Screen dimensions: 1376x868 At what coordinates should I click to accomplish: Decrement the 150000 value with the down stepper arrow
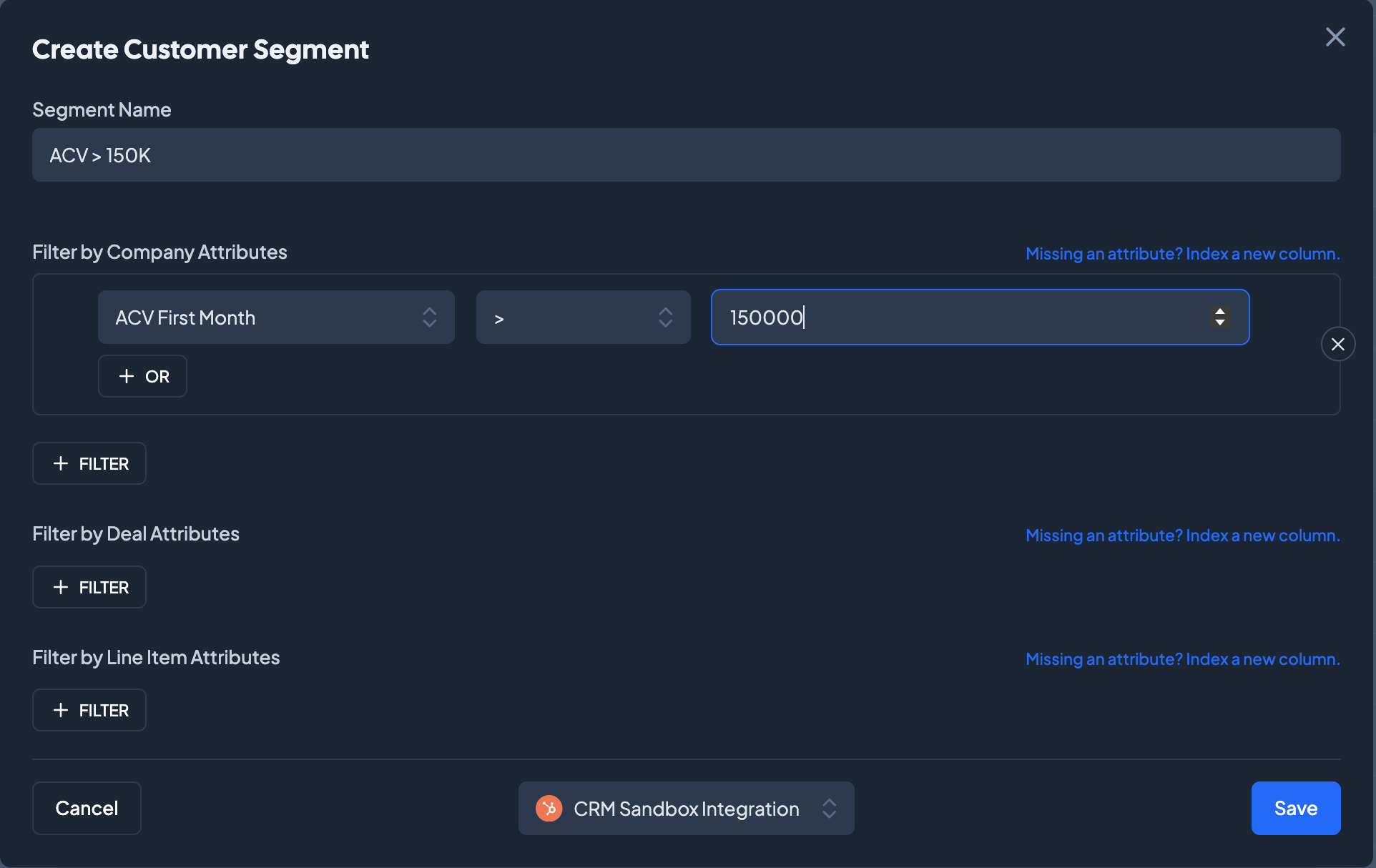(1220, 323)
